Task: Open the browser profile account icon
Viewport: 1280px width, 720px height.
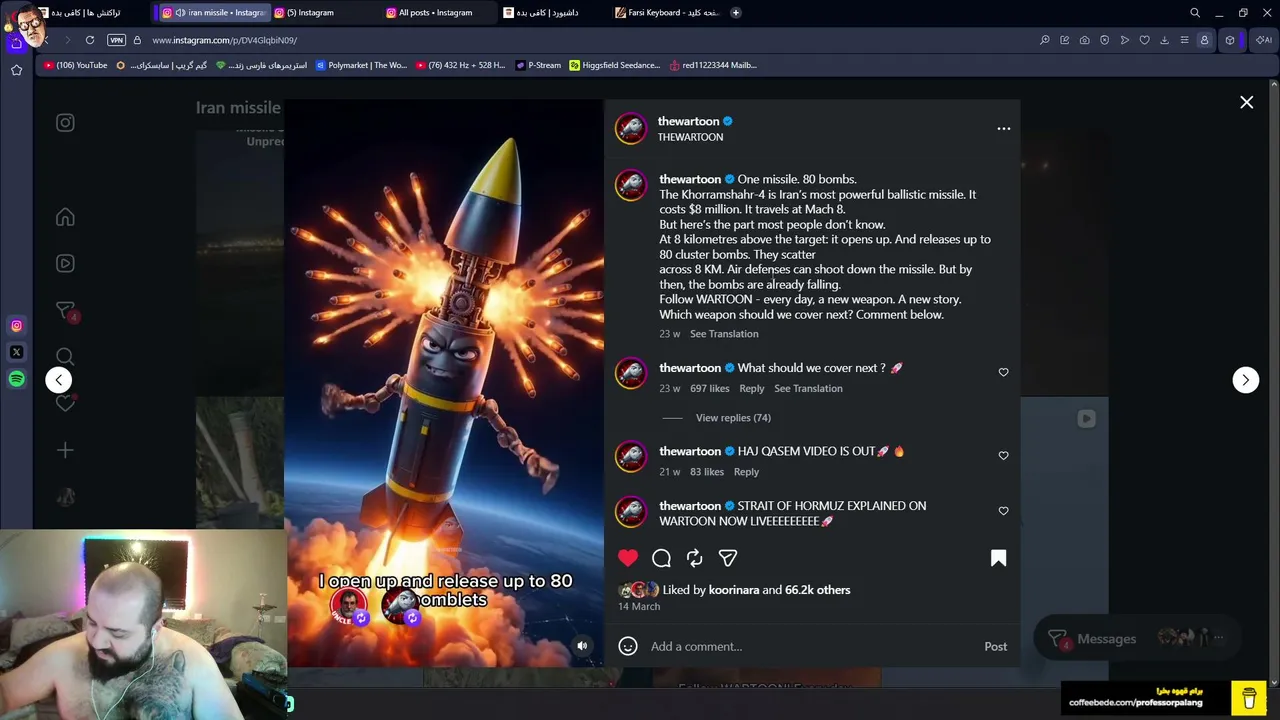Action: click(x=1204, y=40)
